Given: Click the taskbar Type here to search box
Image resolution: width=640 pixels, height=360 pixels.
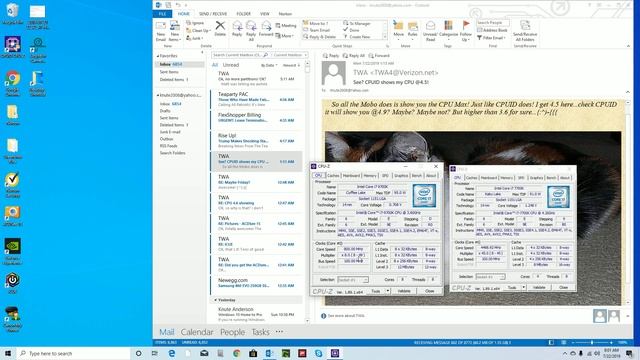Looking at the screenshot, I should [73, 353].
